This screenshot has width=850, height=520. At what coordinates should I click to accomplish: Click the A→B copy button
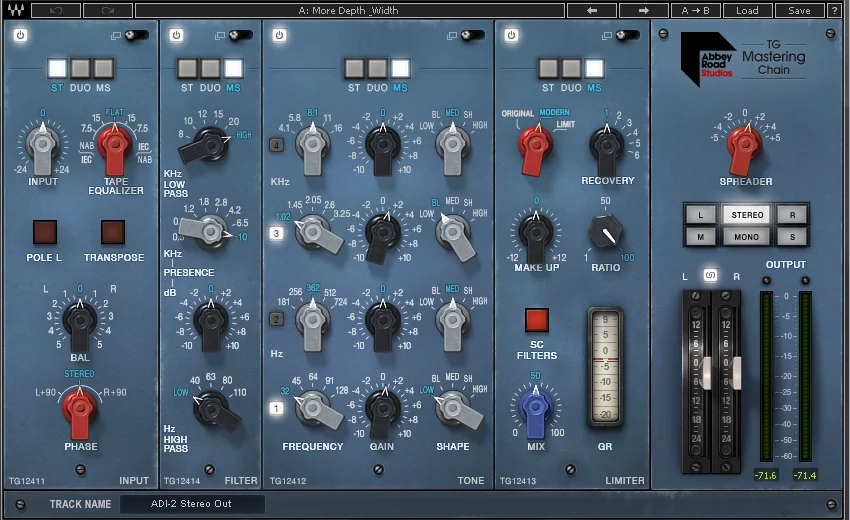click(696, 10)
